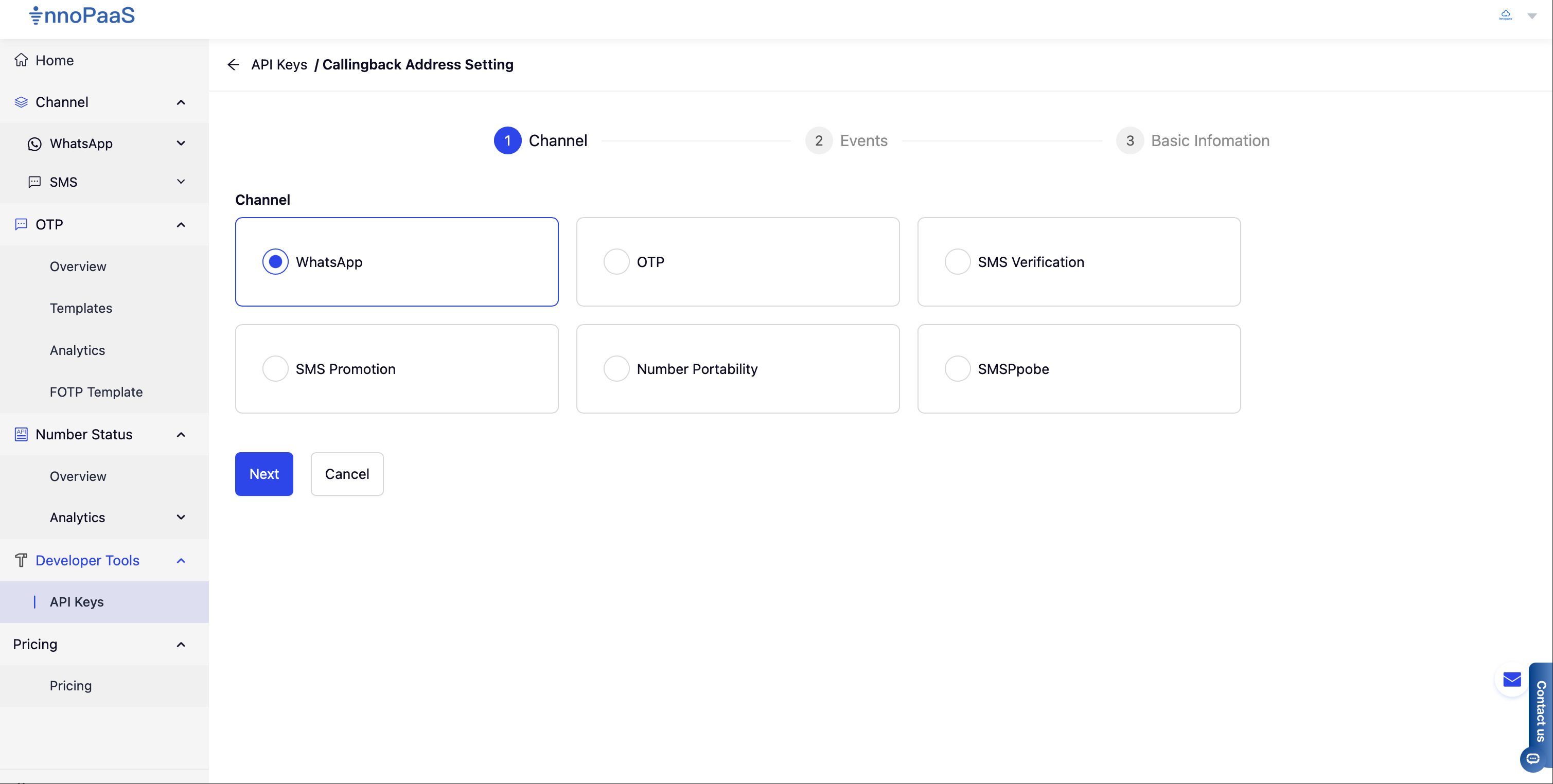
Task: Click the Cancel button
Action: pyautogui.click(x=347, y=474)
